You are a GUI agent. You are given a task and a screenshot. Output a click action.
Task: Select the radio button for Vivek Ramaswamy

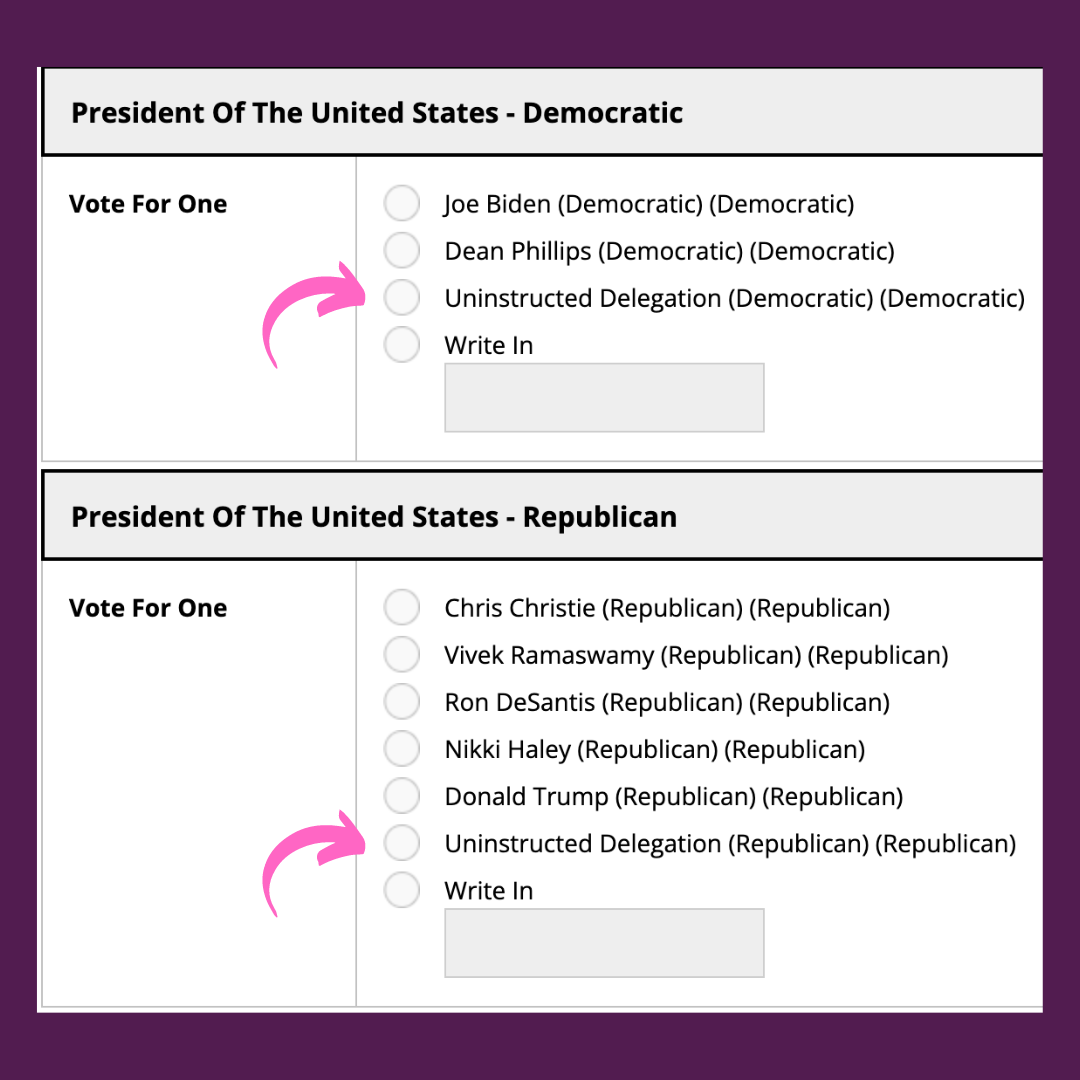401,654
